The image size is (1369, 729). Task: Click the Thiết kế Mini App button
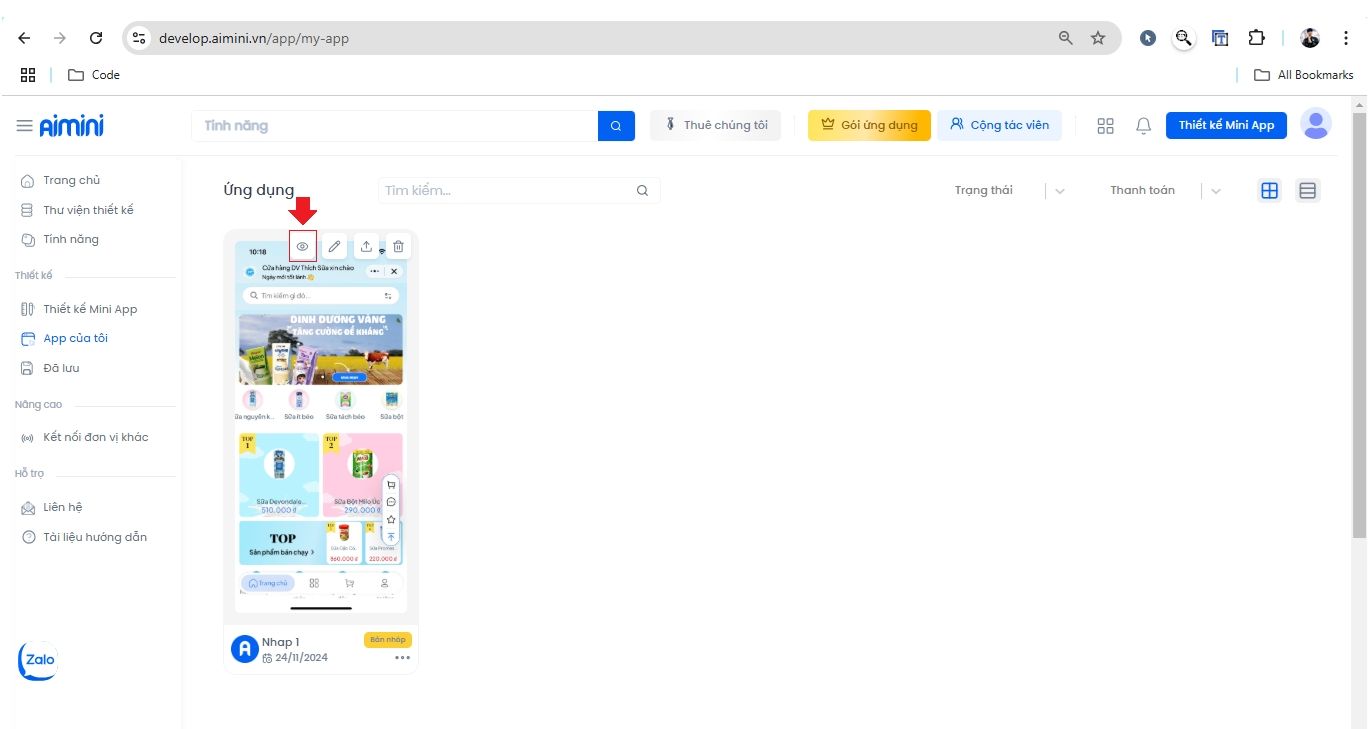click(1226, 125)
